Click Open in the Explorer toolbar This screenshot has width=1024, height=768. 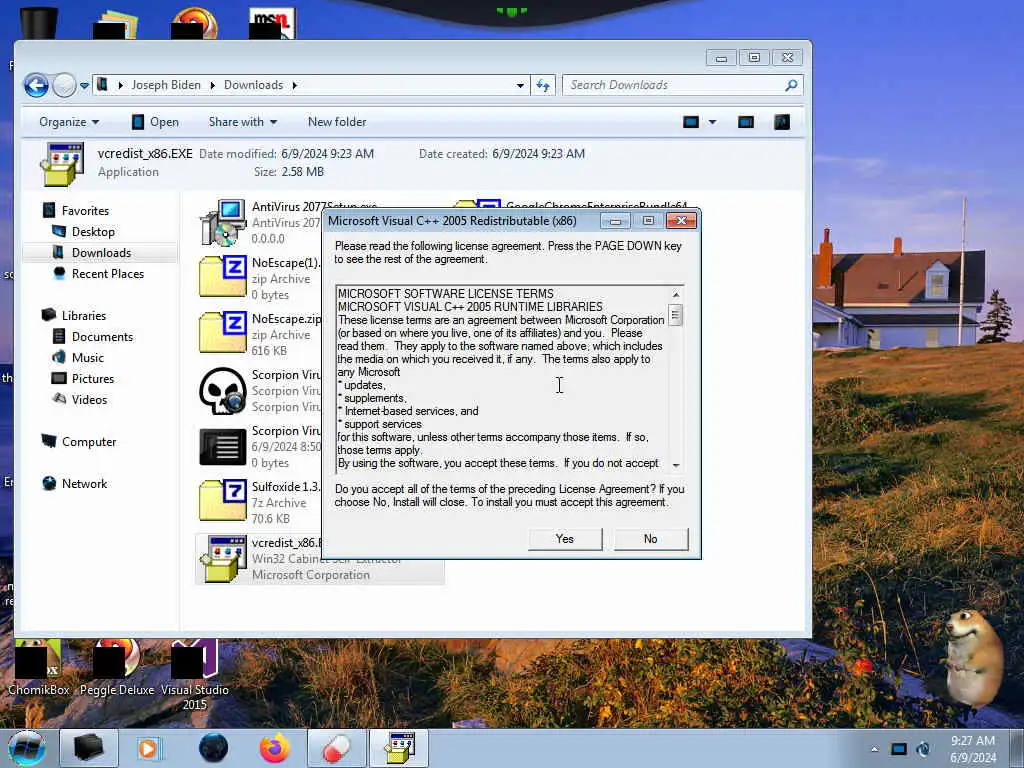pos(155,122)
